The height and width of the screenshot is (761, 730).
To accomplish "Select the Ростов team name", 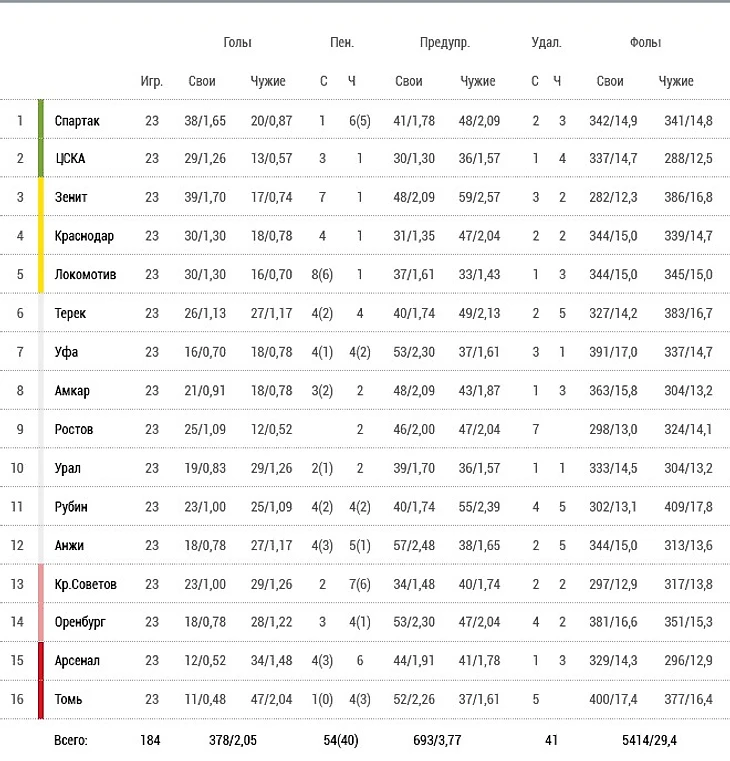I will click(74, 429).
